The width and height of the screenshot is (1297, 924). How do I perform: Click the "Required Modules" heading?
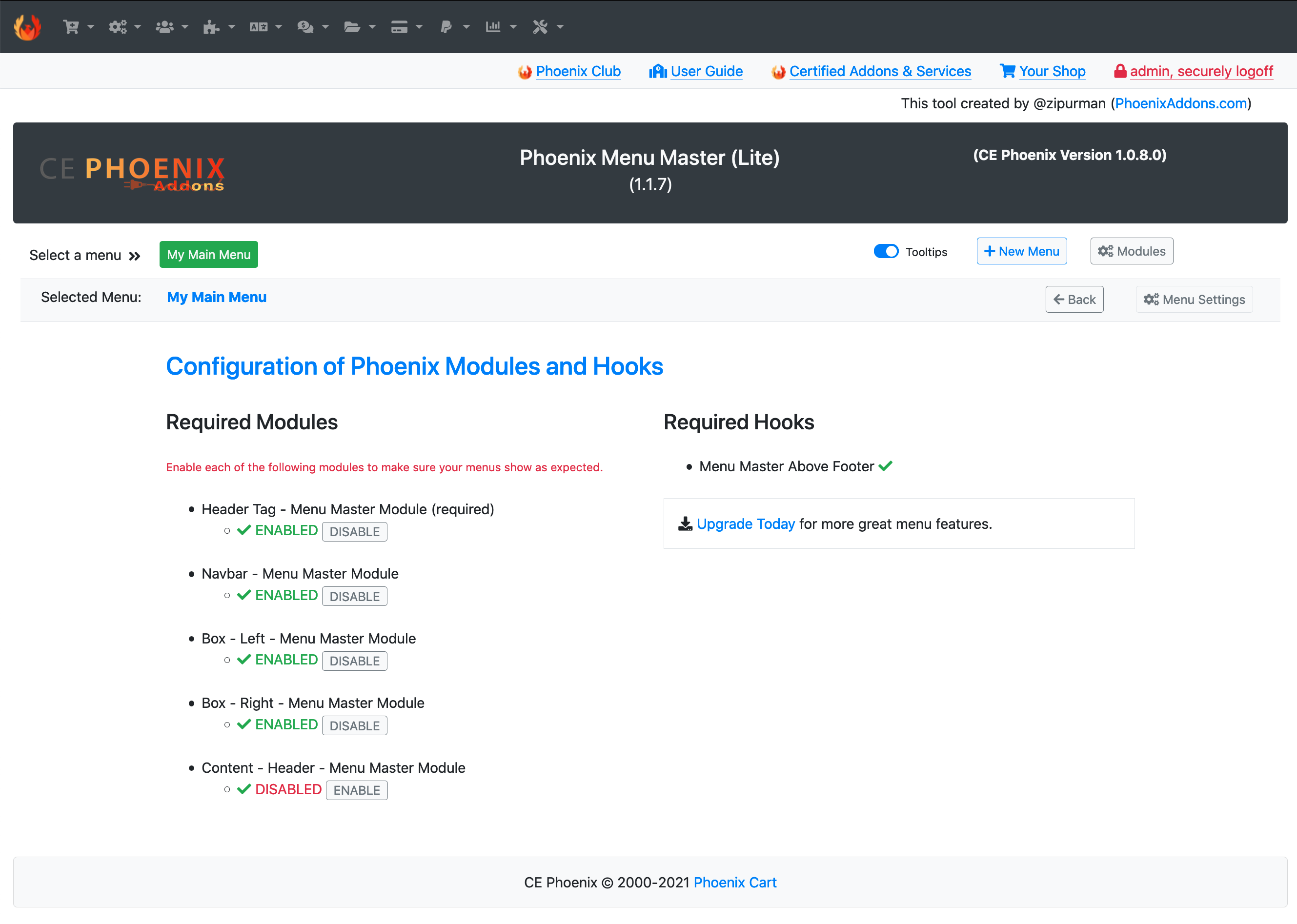coord(252,422)
